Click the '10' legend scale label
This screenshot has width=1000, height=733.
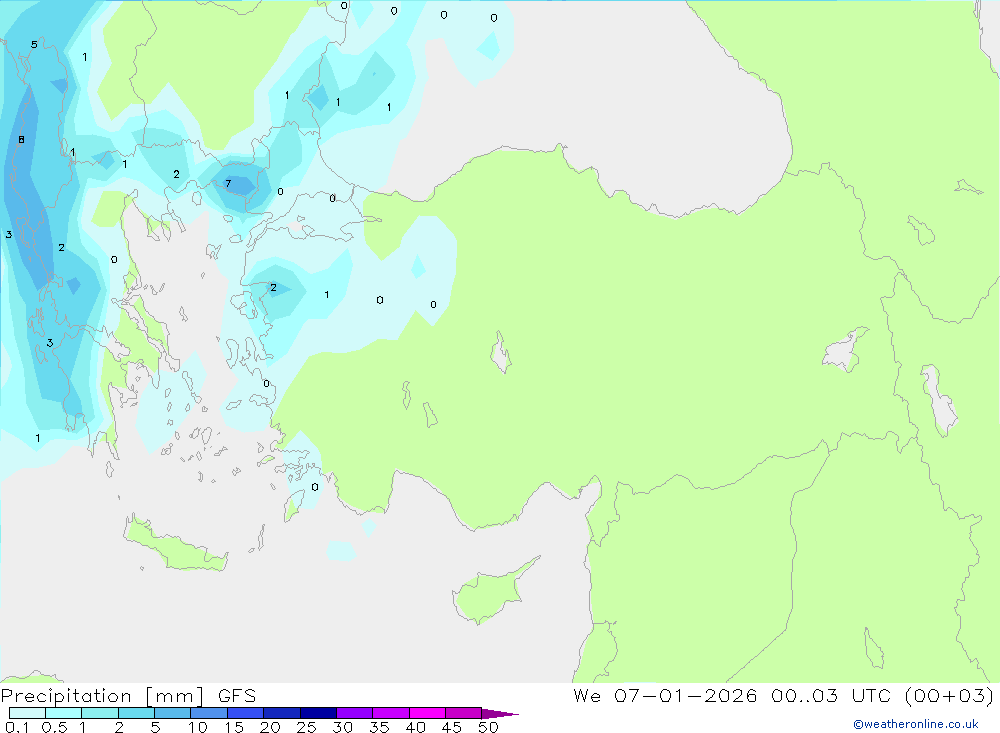[x=198, y=727]
